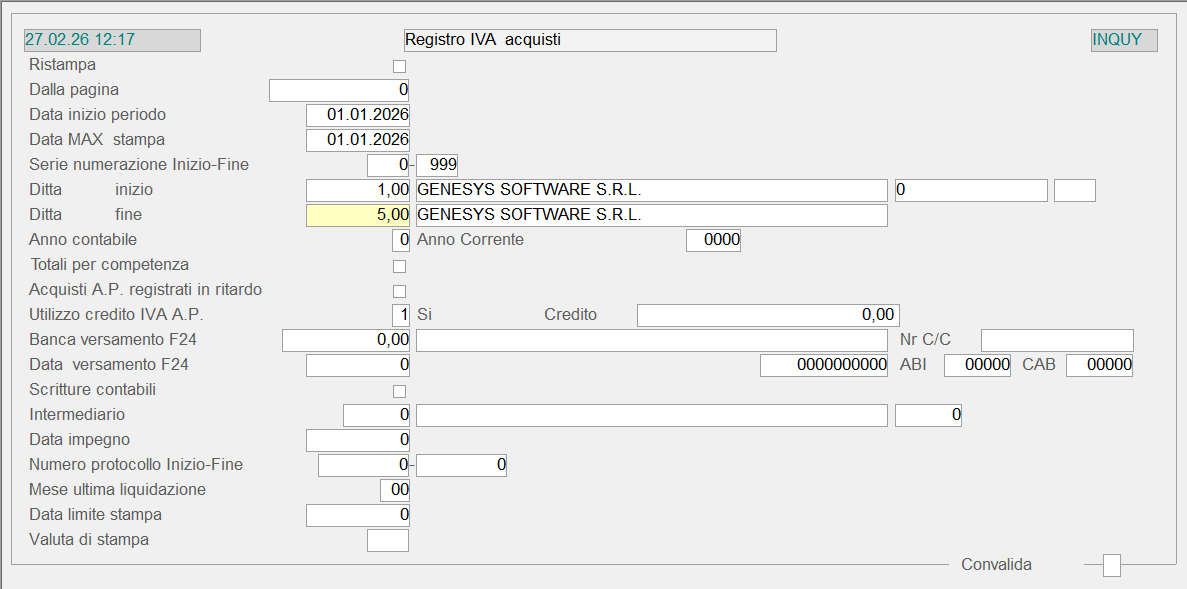Select the Data inizio periodo field
The image size is (1187, 589).
[358, 115]
